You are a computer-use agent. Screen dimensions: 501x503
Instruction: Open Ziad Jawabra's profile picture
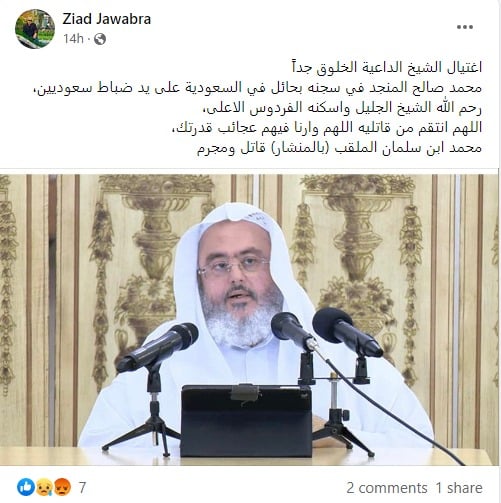[35, 29]
